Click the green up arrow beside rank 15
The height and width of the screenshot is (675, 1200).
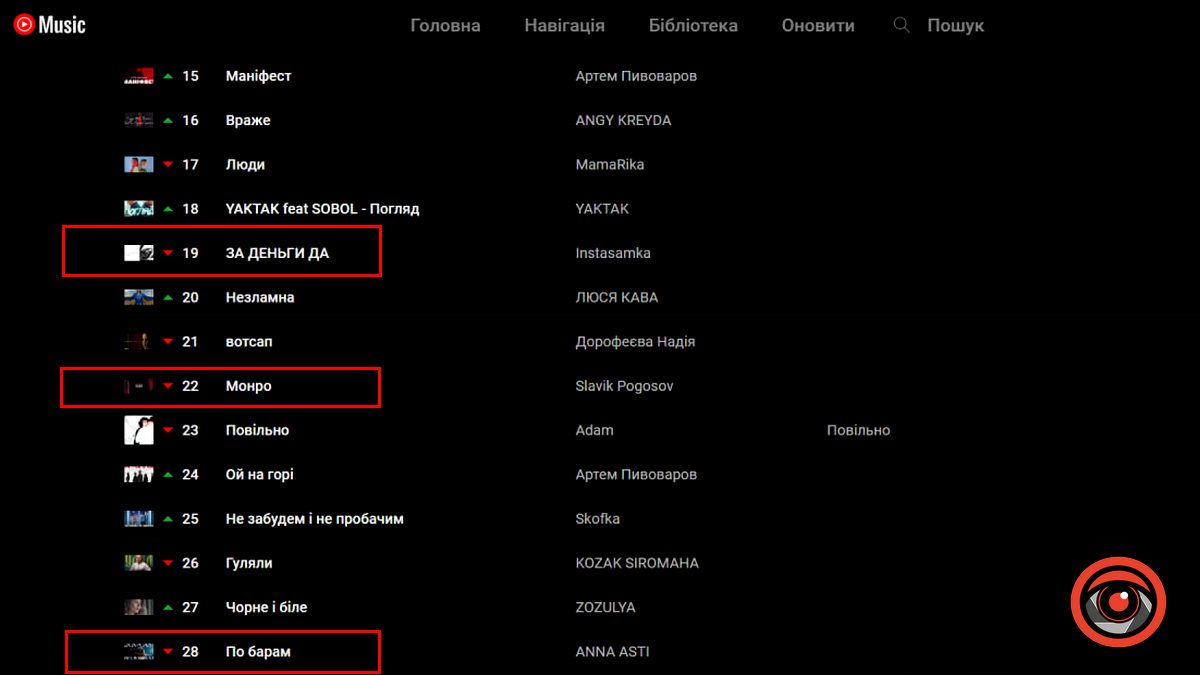(168, 76)
